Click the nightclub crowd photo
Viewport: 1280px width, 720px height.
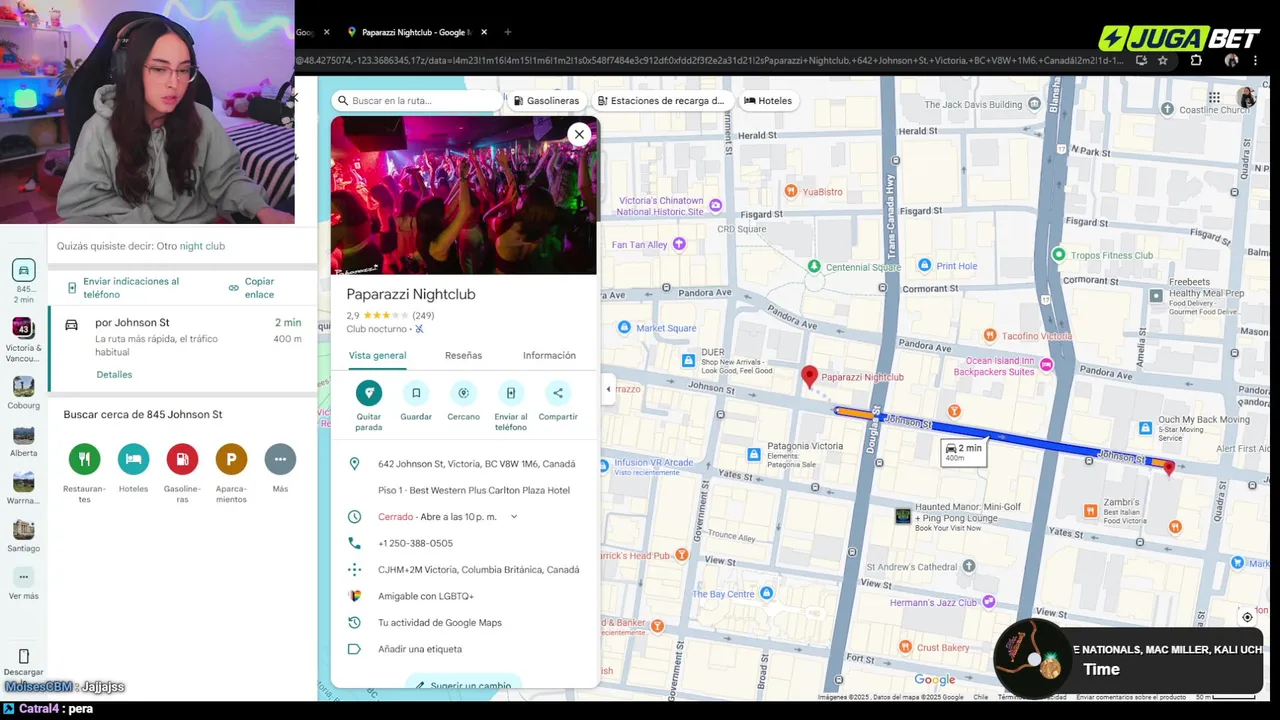pyautogui.click(x=464, y=195)
